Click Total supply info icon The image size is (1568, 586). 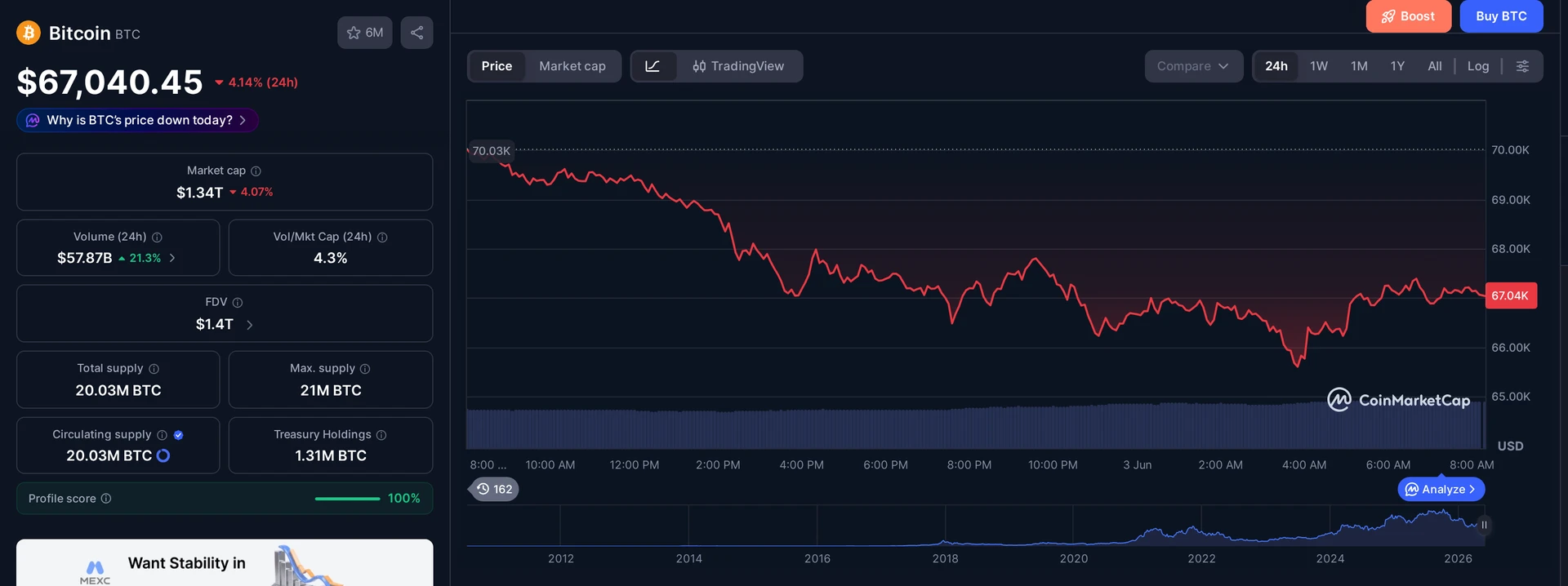click(154, 369)
